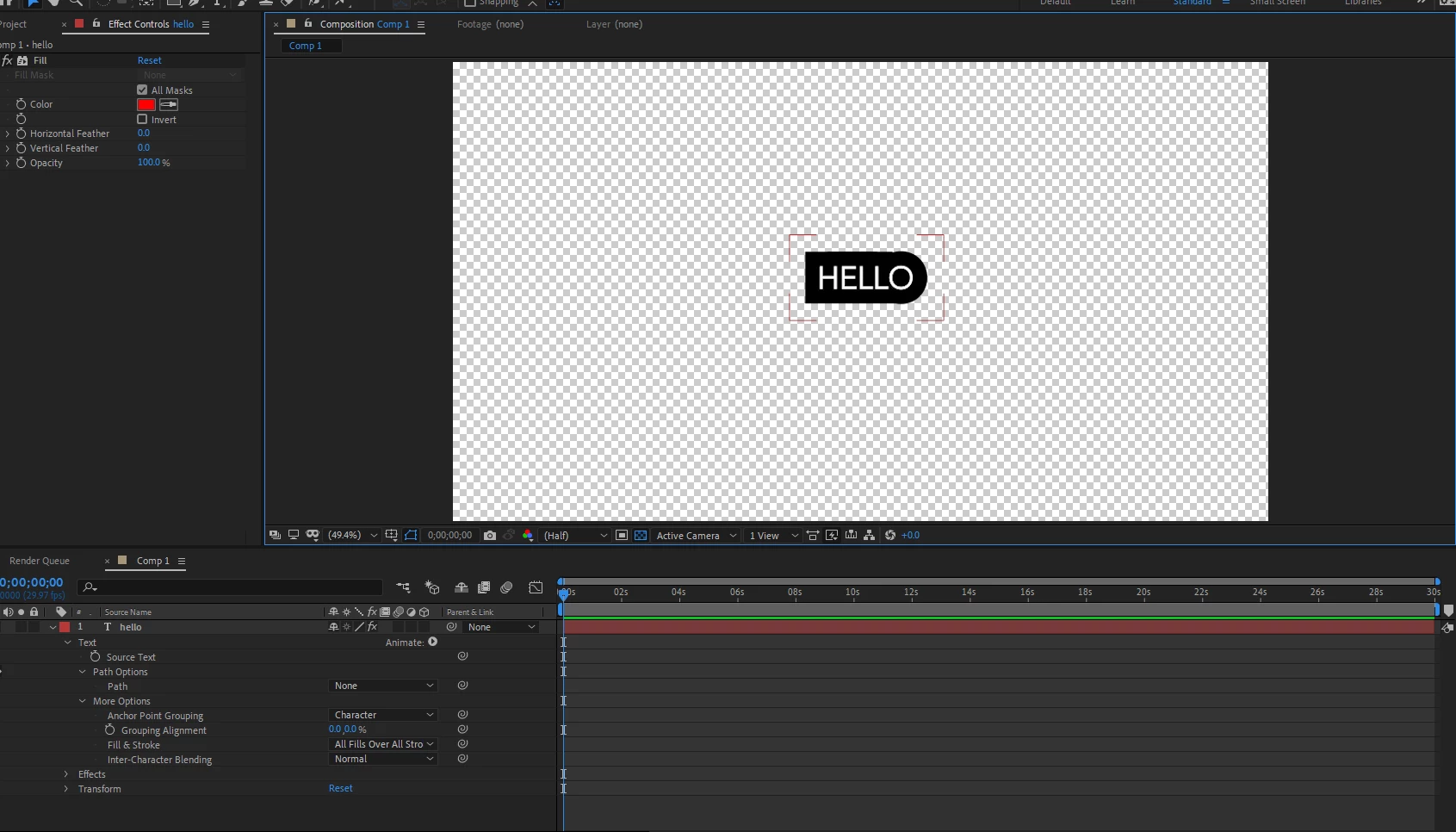This screenshot has height=832, width=1456.
Task: Click Reset for the Fill effect
Action: [150, 60]
